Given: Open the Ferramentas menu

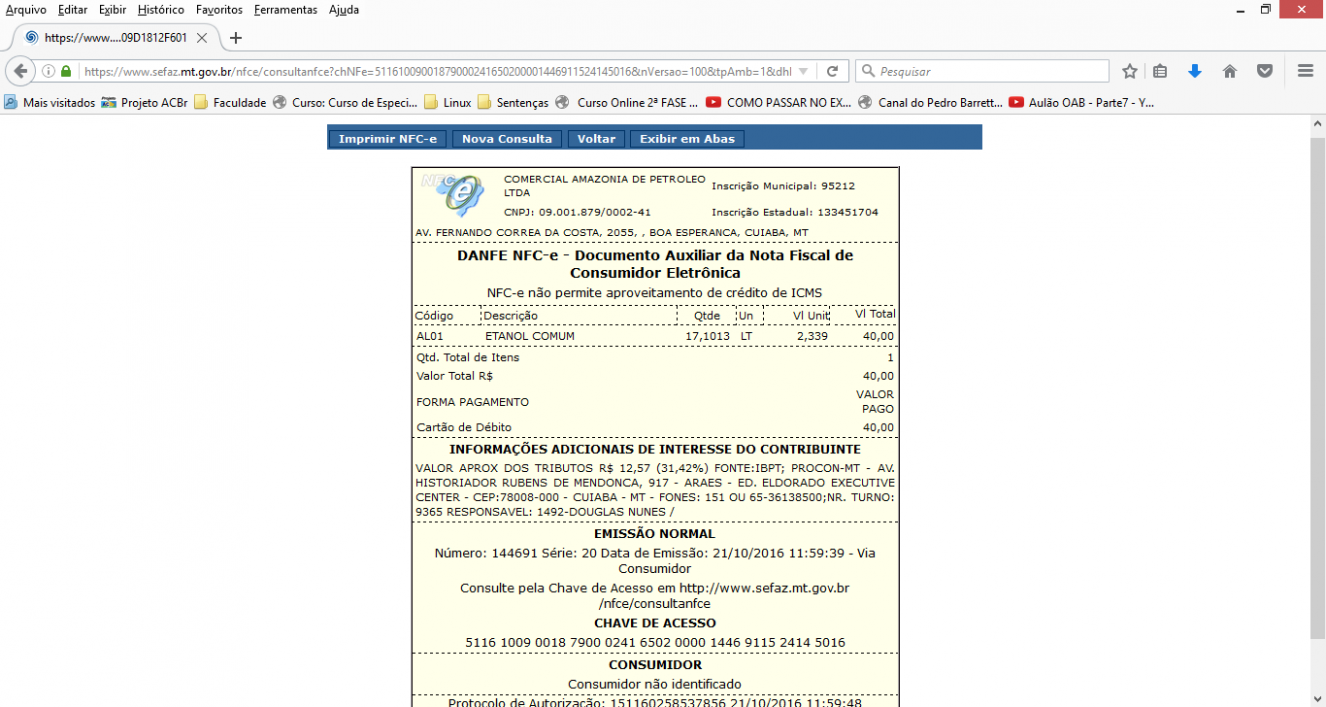Looking at the screenshot, I should [285, 9].
